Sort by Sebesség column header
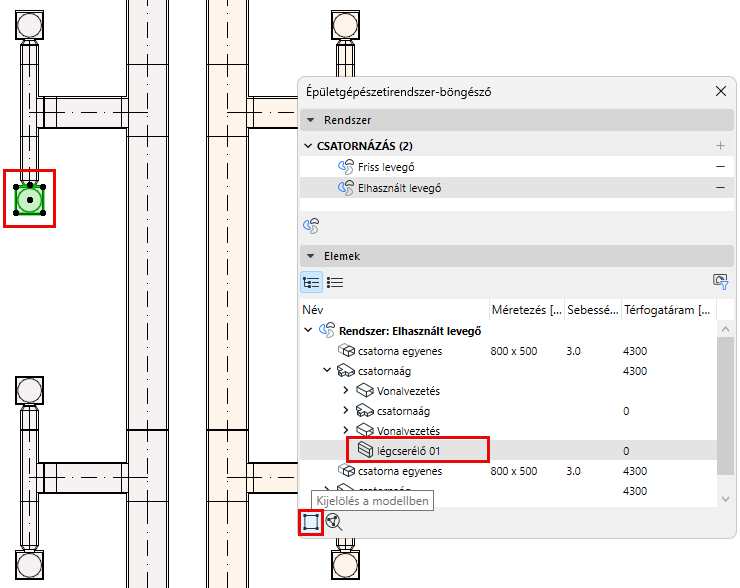 point(593,310)
